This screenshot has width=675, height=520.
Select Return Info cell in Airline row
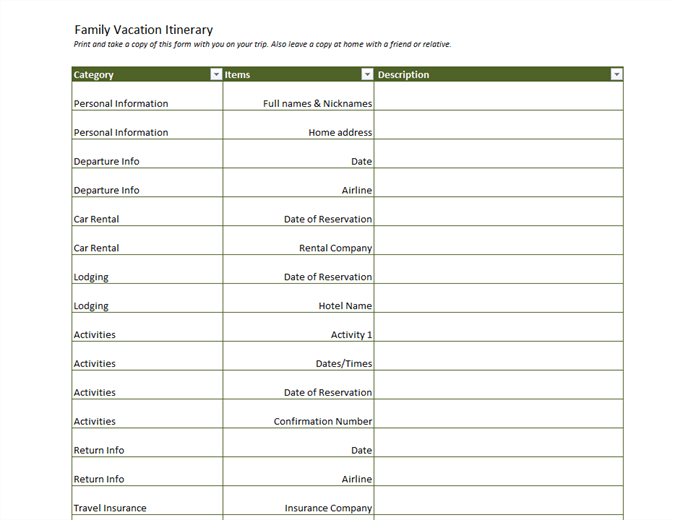[x=147, y=471]
